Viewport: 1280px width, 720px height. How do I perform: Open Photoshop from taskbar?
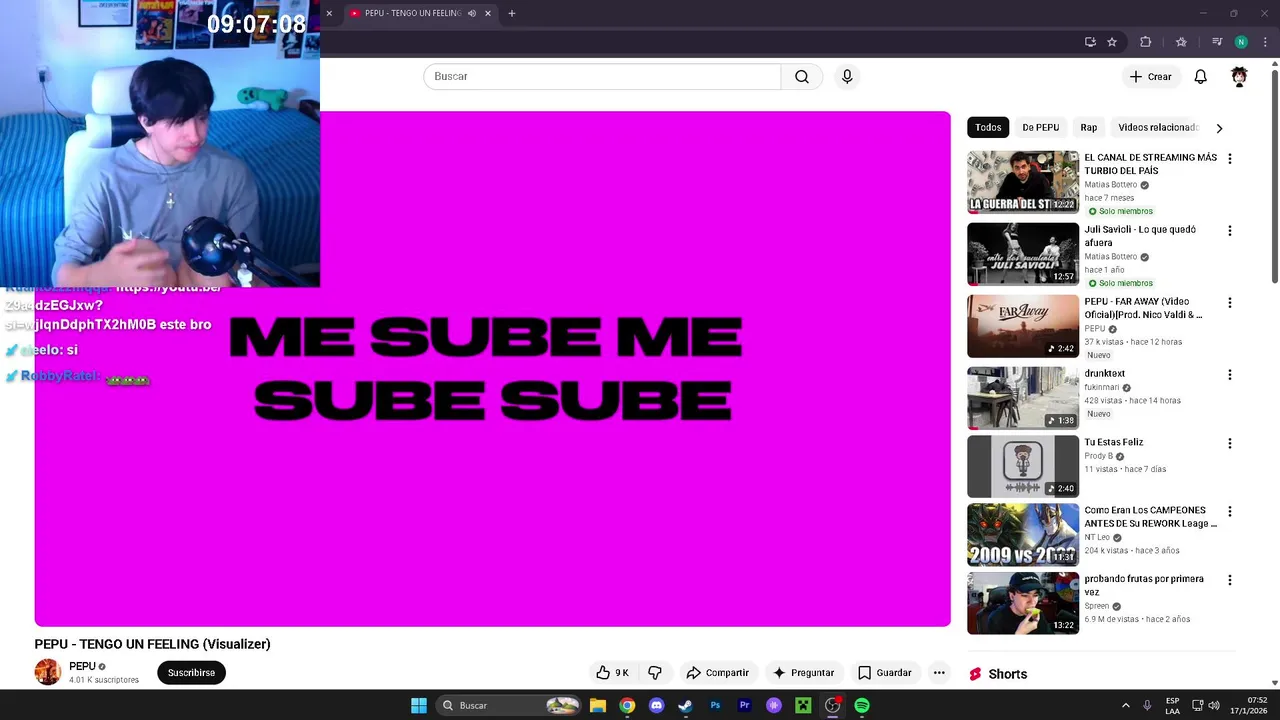click(715, 706)
